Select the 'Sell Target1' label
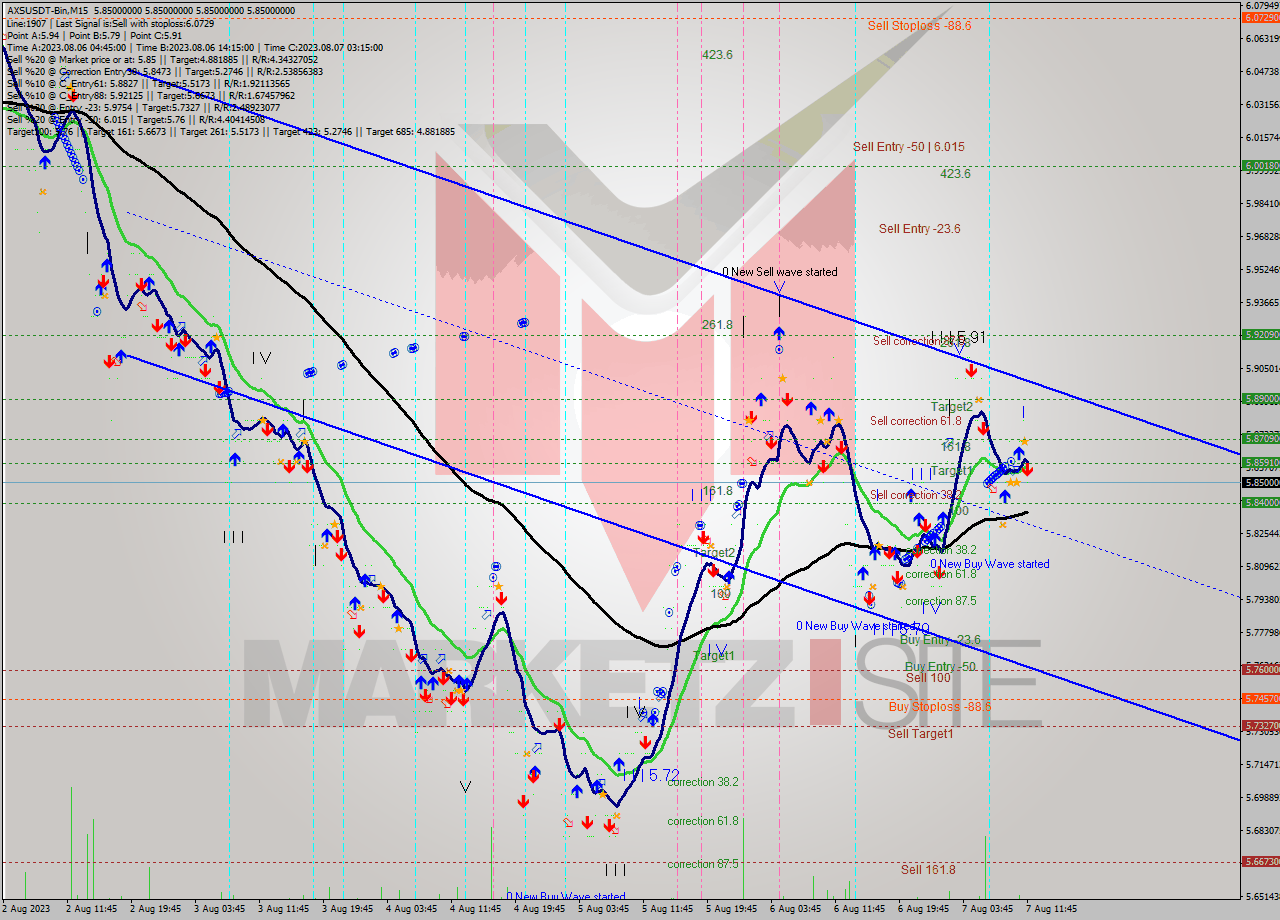The height and width of the screenshot is (920, 1280). (920, 734)
